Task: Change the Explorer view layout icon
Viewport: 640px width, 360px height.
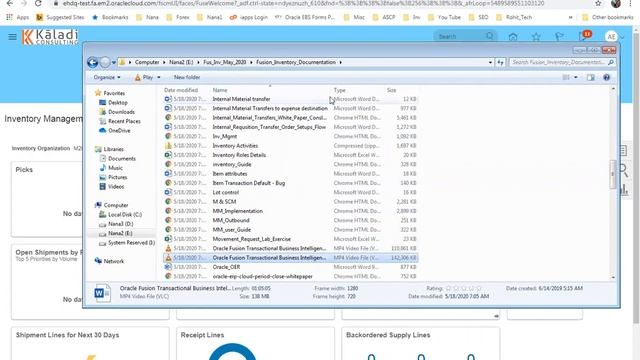Action: pos(566,77)
